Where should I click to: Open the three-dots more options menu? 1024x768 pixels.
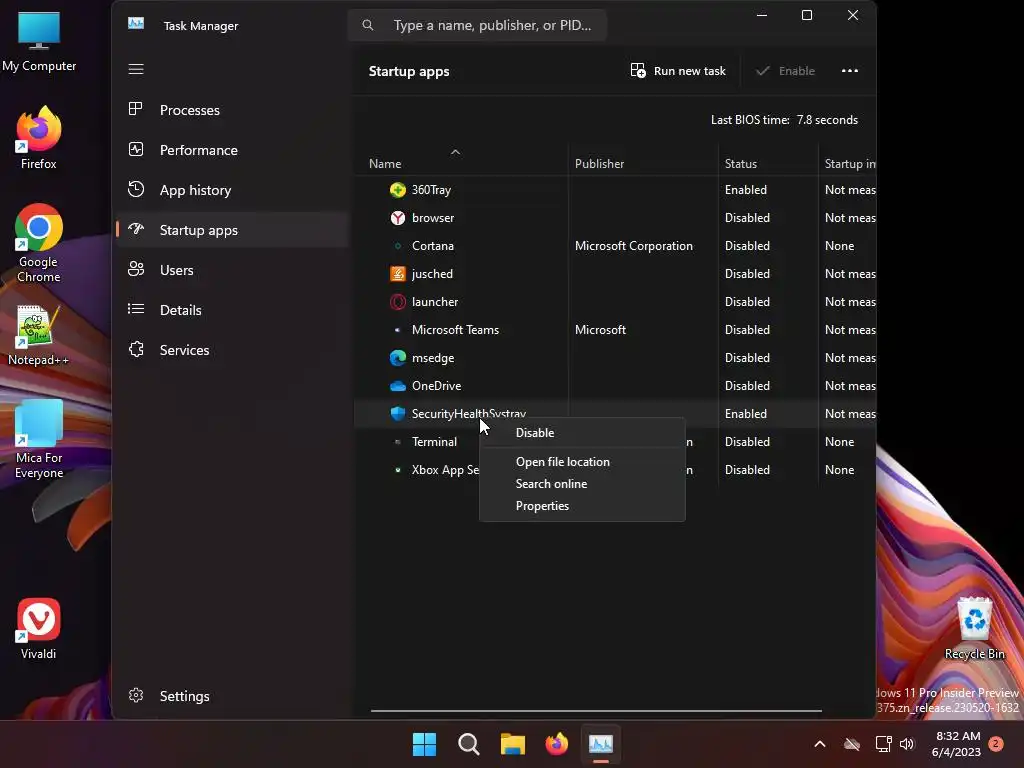tap(850, 71)
